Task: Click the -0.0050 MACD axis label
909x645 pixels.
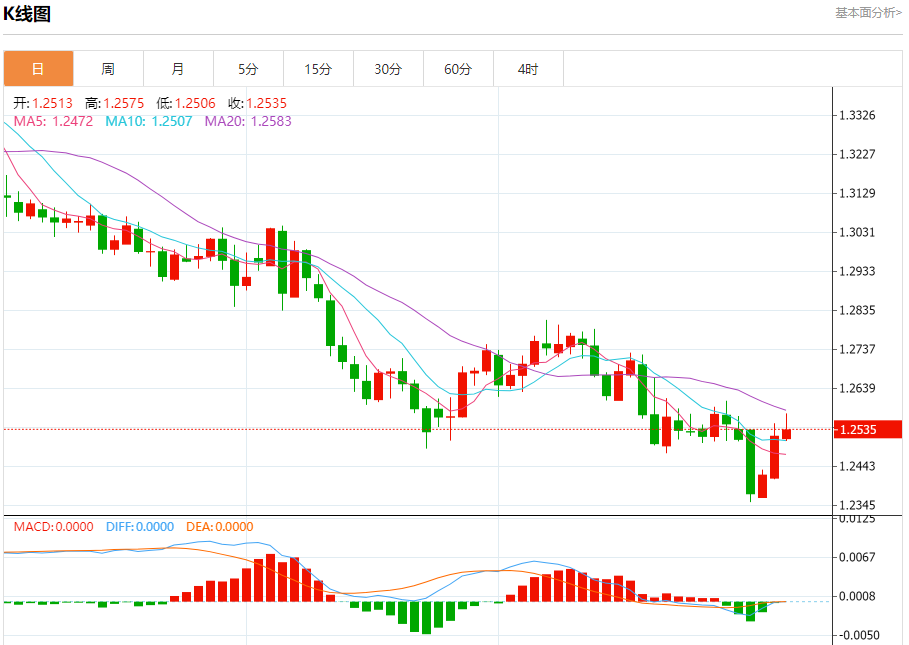Action: tap(857, 636)
